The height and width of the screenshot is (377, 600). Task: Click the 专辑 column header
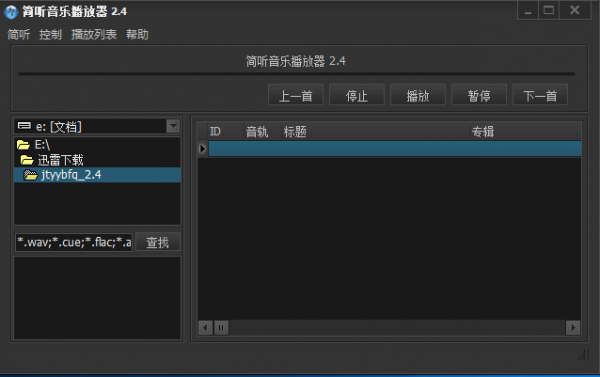point(525,132)
